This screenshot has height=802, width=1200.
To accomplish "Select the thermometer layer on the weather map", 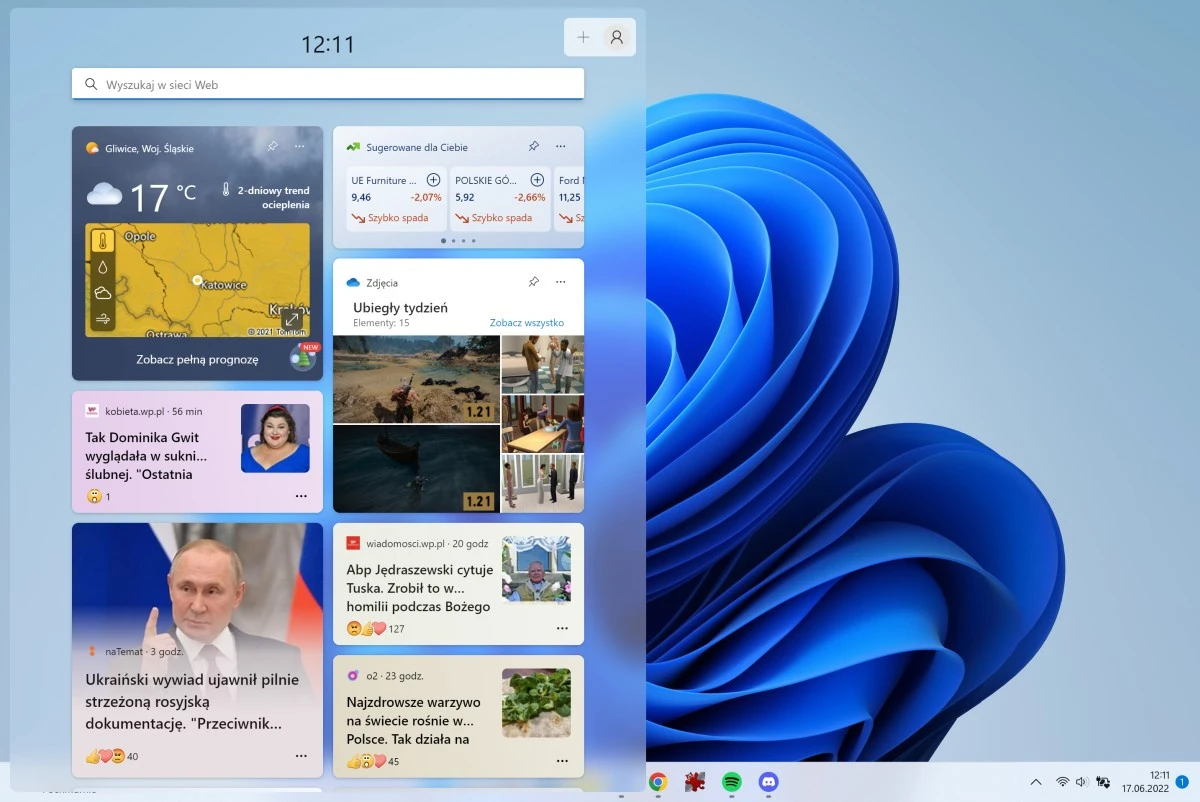I will click(x=103, y=240).
